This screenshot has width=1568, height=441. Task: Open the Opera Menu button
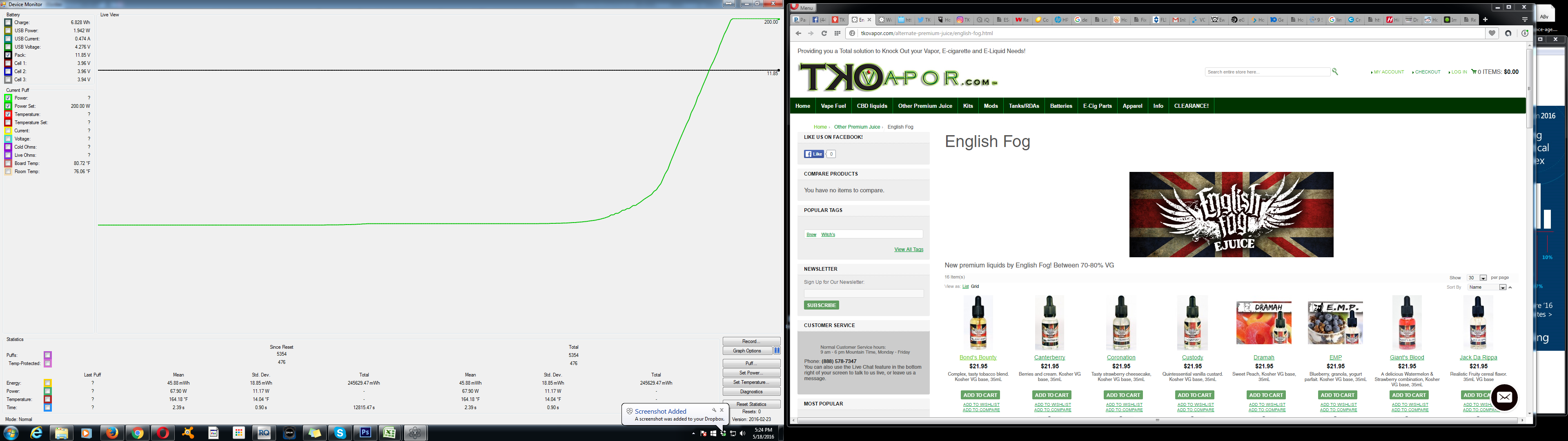803,8
